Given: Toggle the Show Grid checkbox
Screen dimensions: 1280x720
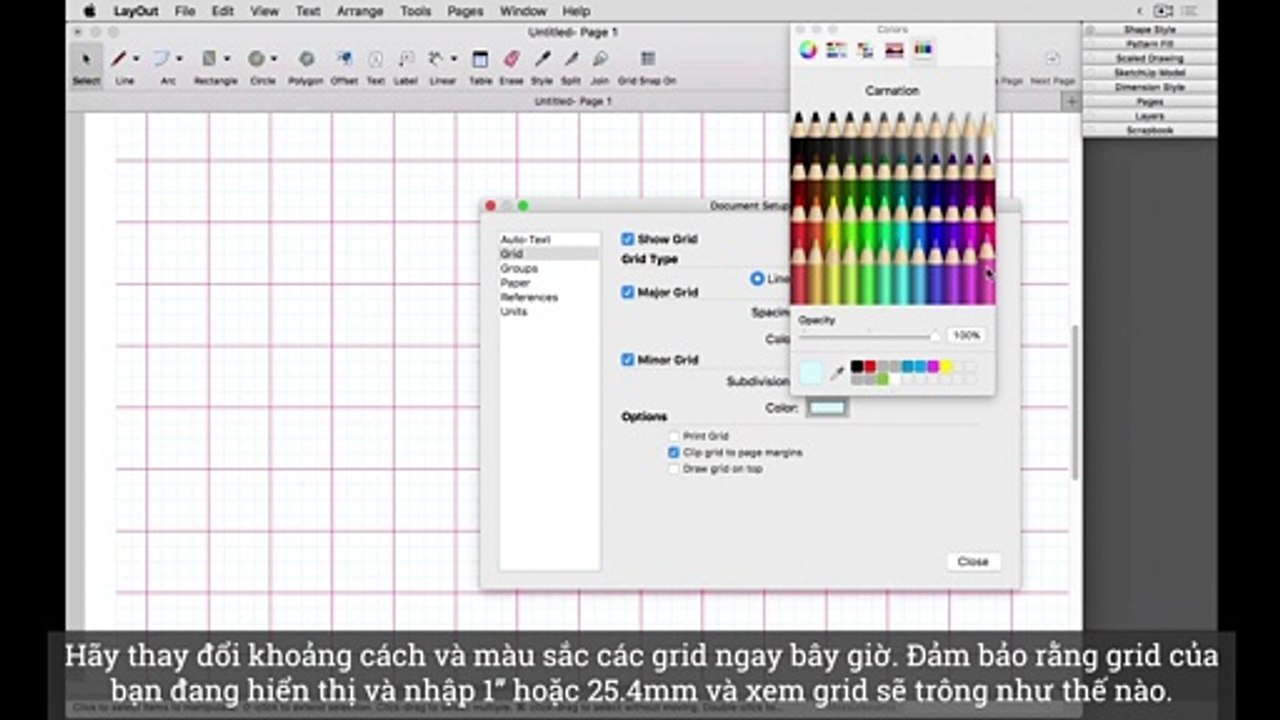Looking at the screenshot, I should pyautogui.click(x=628, y=239).
